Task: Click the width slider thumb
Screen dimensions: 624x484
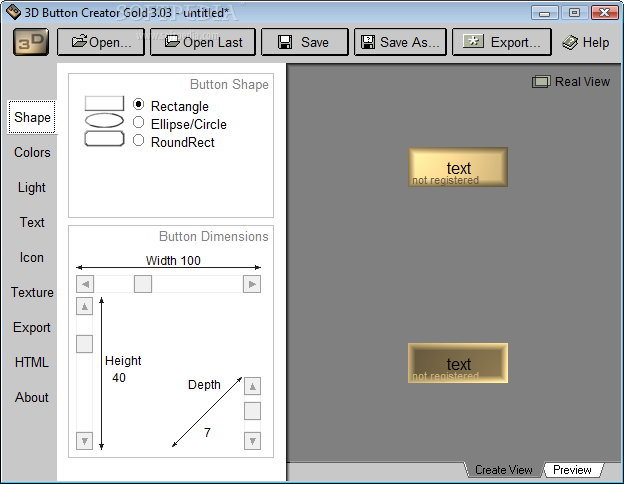Action: click(143, 284)
